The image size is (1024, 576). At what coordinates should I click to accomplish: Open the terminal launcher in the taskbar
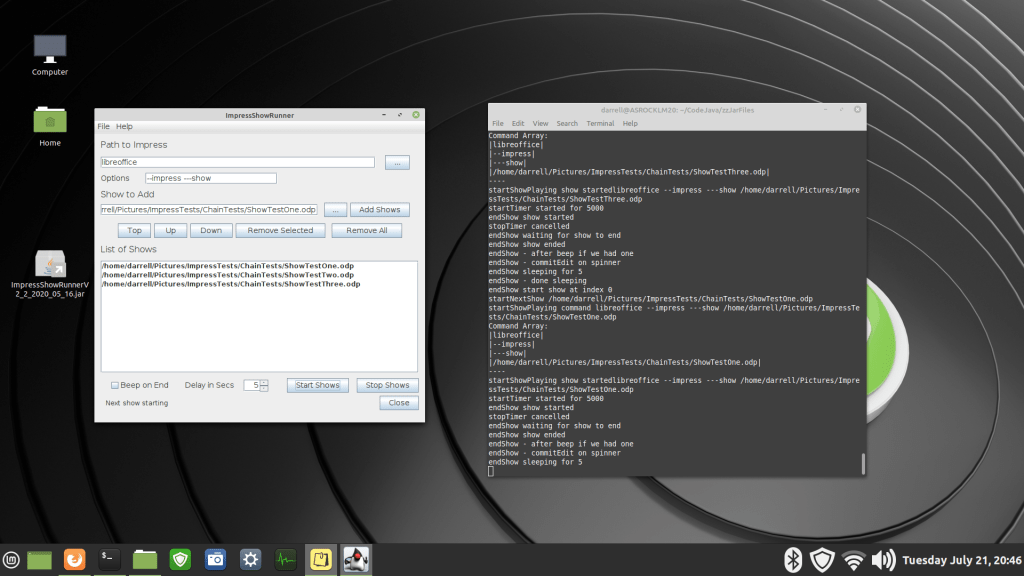coord(110,560)
